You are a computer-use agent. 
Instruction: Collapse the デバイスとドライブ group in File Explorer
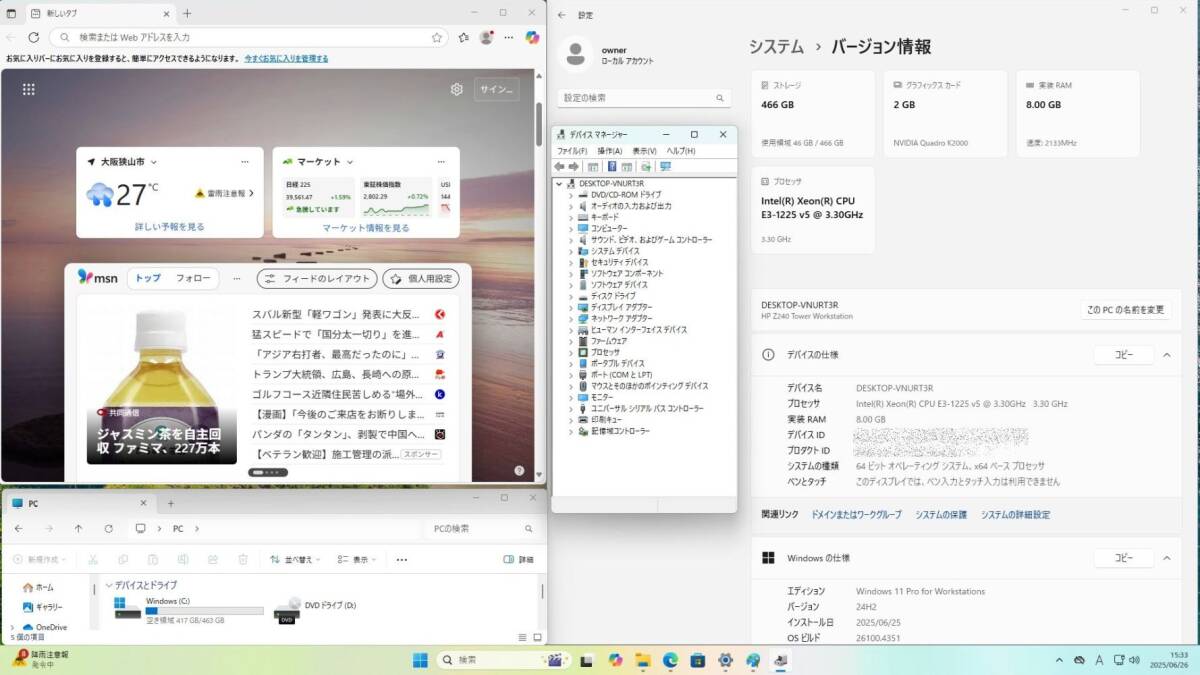[x=109, y=585]
